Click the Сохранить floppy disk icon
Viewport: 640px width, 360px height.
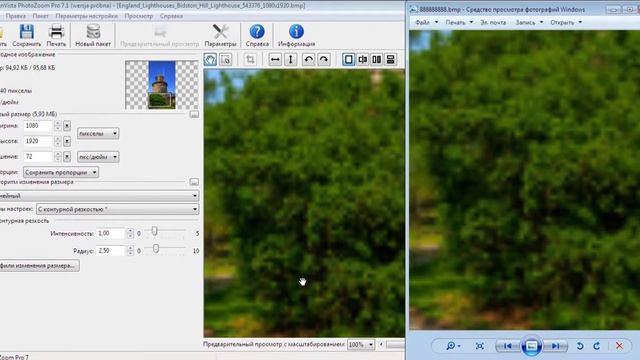(x=27, y=32)
